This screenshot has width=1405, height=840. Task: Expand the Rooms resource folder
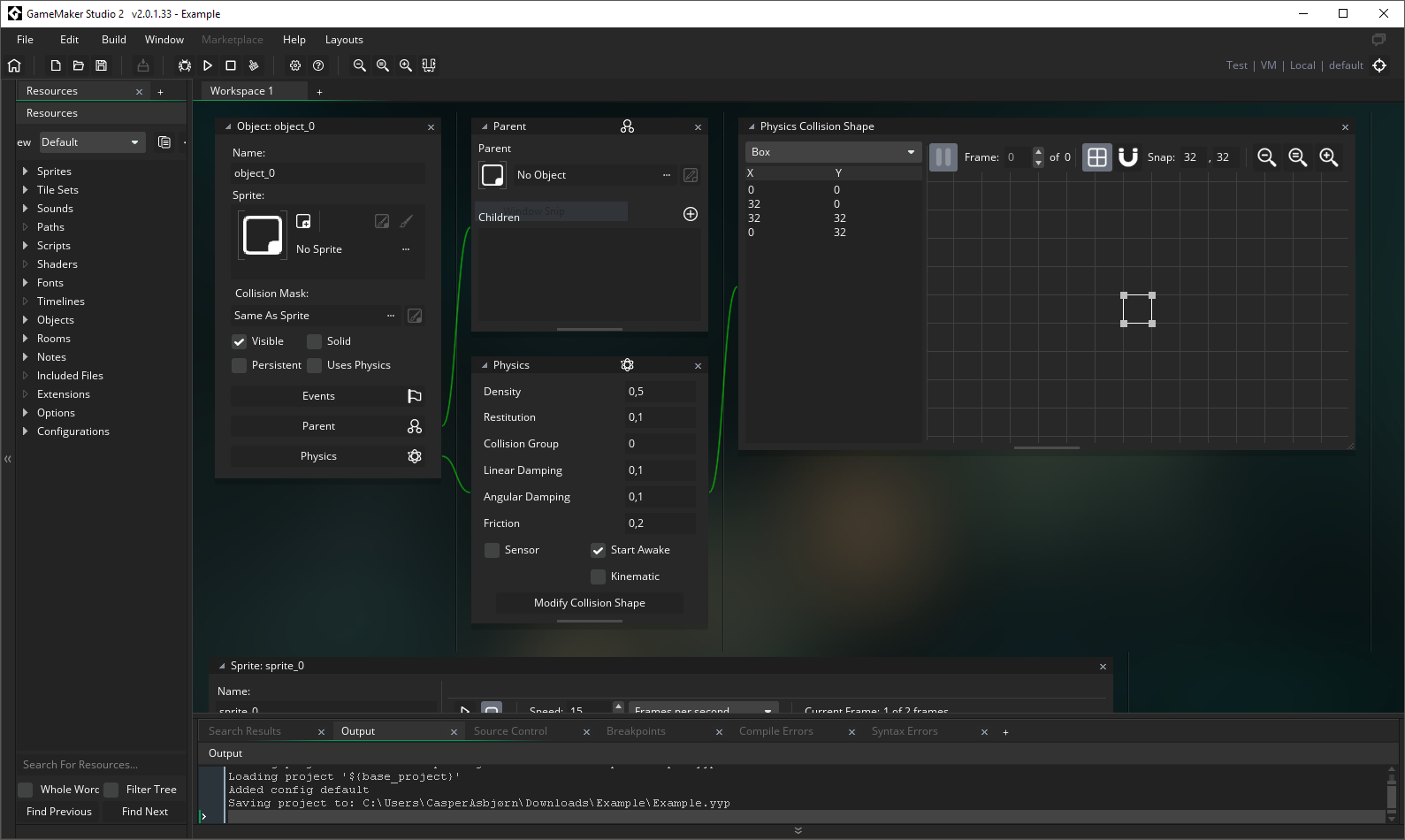coord(25,339)
